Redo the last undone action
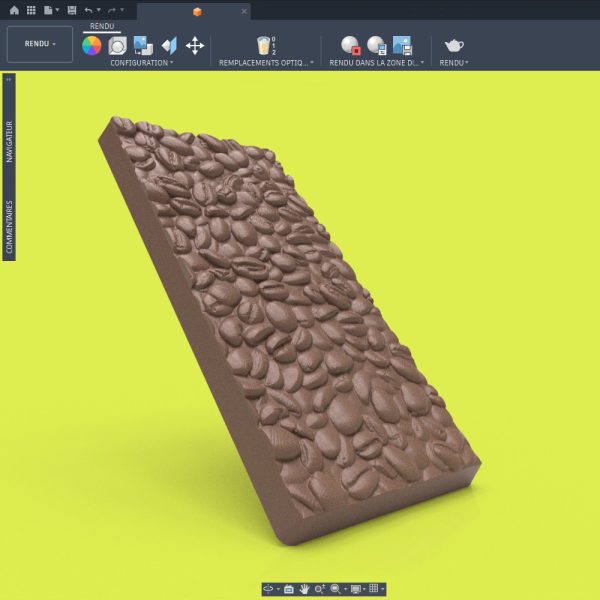Screen dimensions: 600x600 pyautogui.click(x=112, y=10)
